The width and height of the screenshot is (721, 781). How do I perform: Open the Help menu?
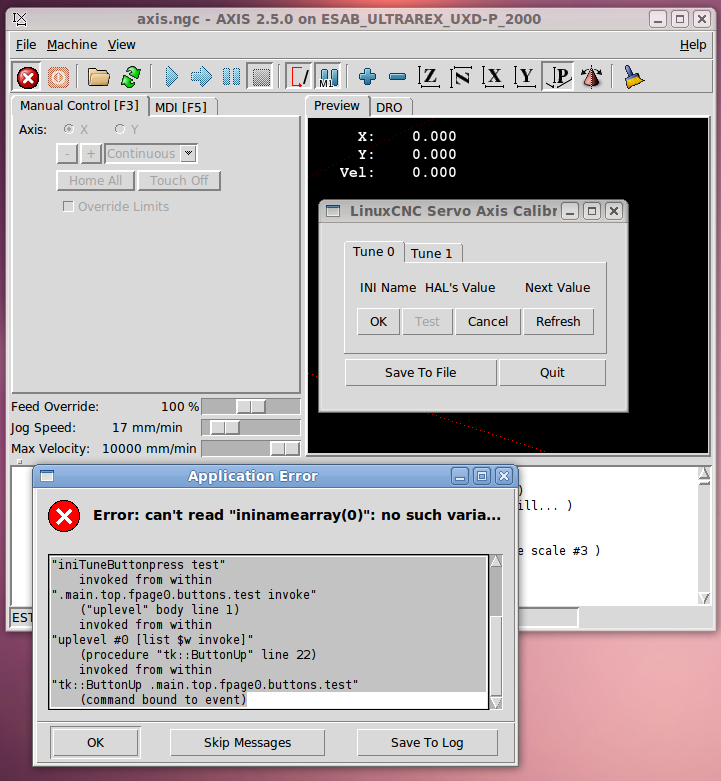[x=693, y=45]
